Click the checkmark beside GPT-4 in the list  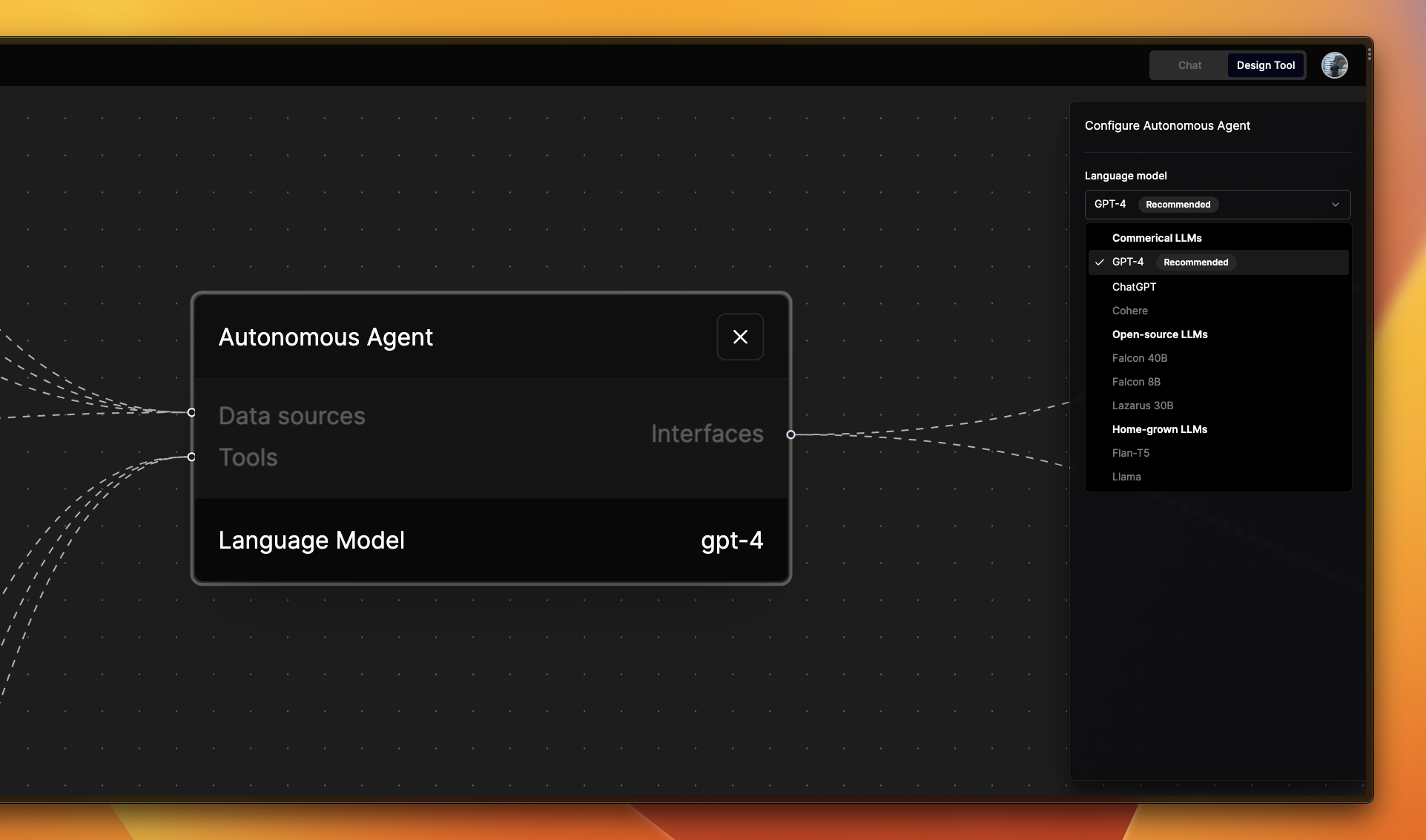click(1100, 262)
